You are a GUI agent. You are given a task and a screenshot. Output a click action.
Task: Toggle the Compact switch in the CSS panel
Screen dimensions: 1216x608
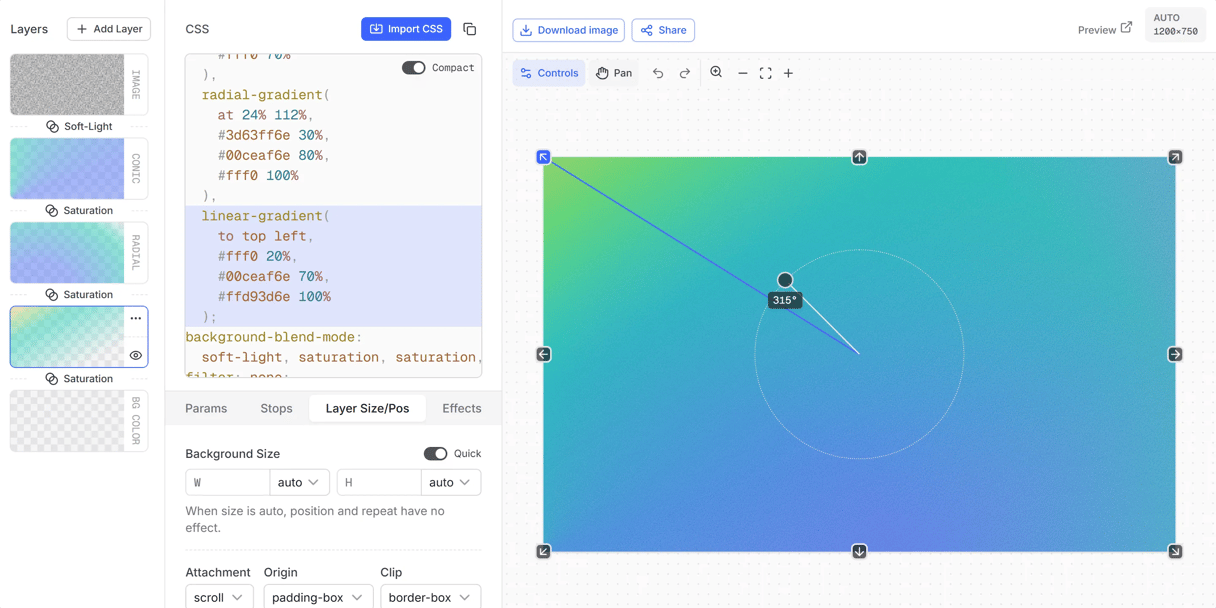(413, 67)
